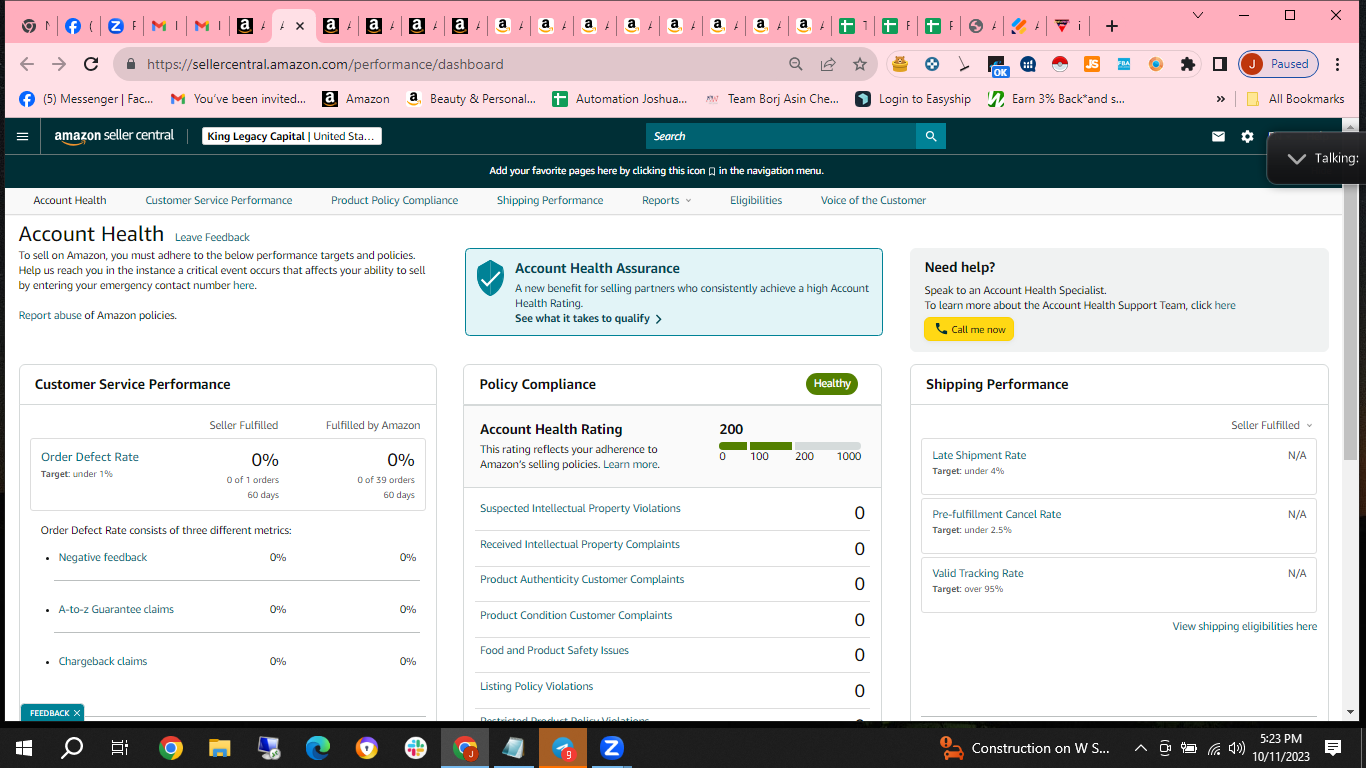1366x768 pixels.
Task: Click the taskbar search icon
Action: (x=72, y=747)
